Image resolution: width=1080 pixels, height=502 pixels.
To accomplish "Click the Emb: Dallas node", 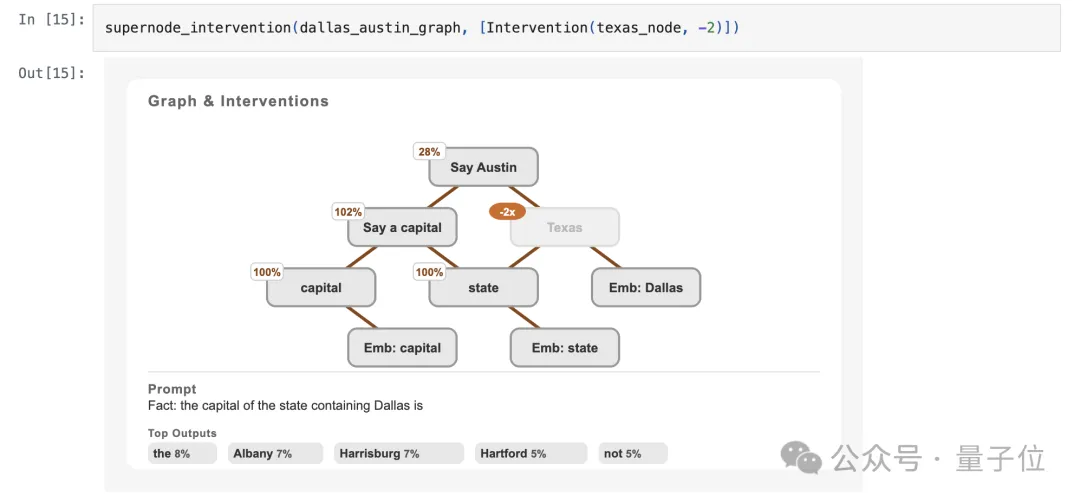I will click(645, 288).
